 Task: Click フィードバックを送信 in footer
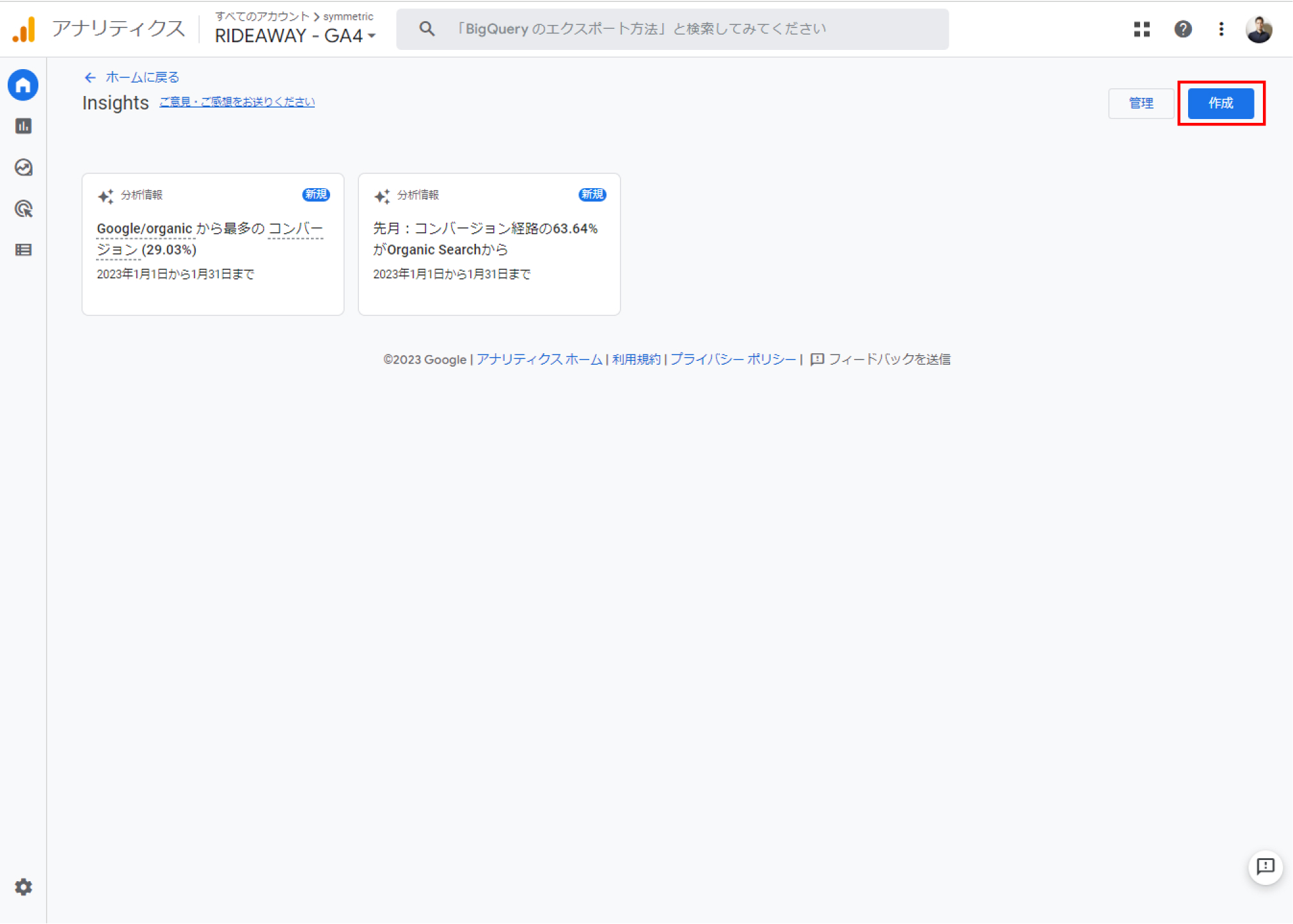(x=889, y=359)
